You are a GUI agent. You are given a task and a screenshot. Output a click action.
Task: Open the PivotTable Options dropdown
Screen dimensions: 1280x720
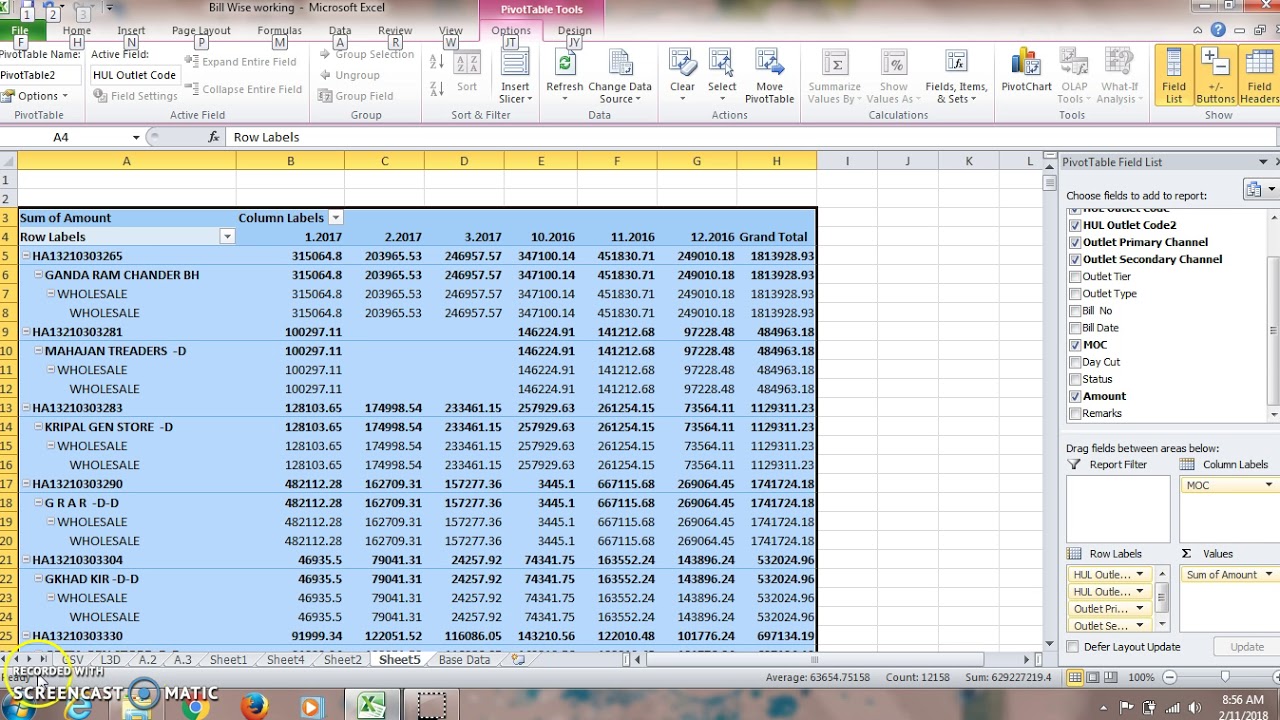pyautogui.click(x=35, y=96)
